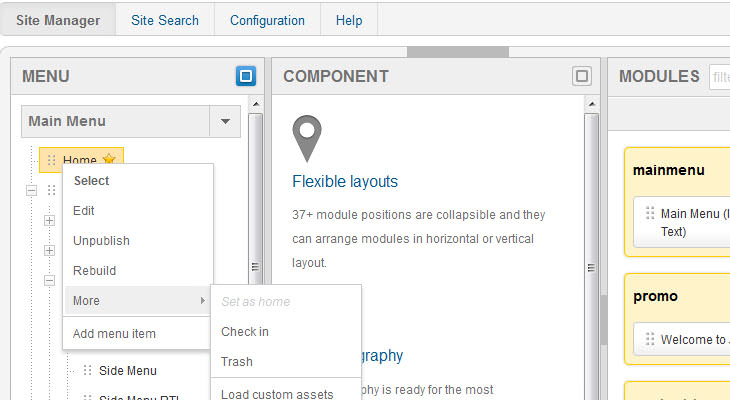The image size is (730, 400).
Task: Open the Site Search tab
Action: 165,20
